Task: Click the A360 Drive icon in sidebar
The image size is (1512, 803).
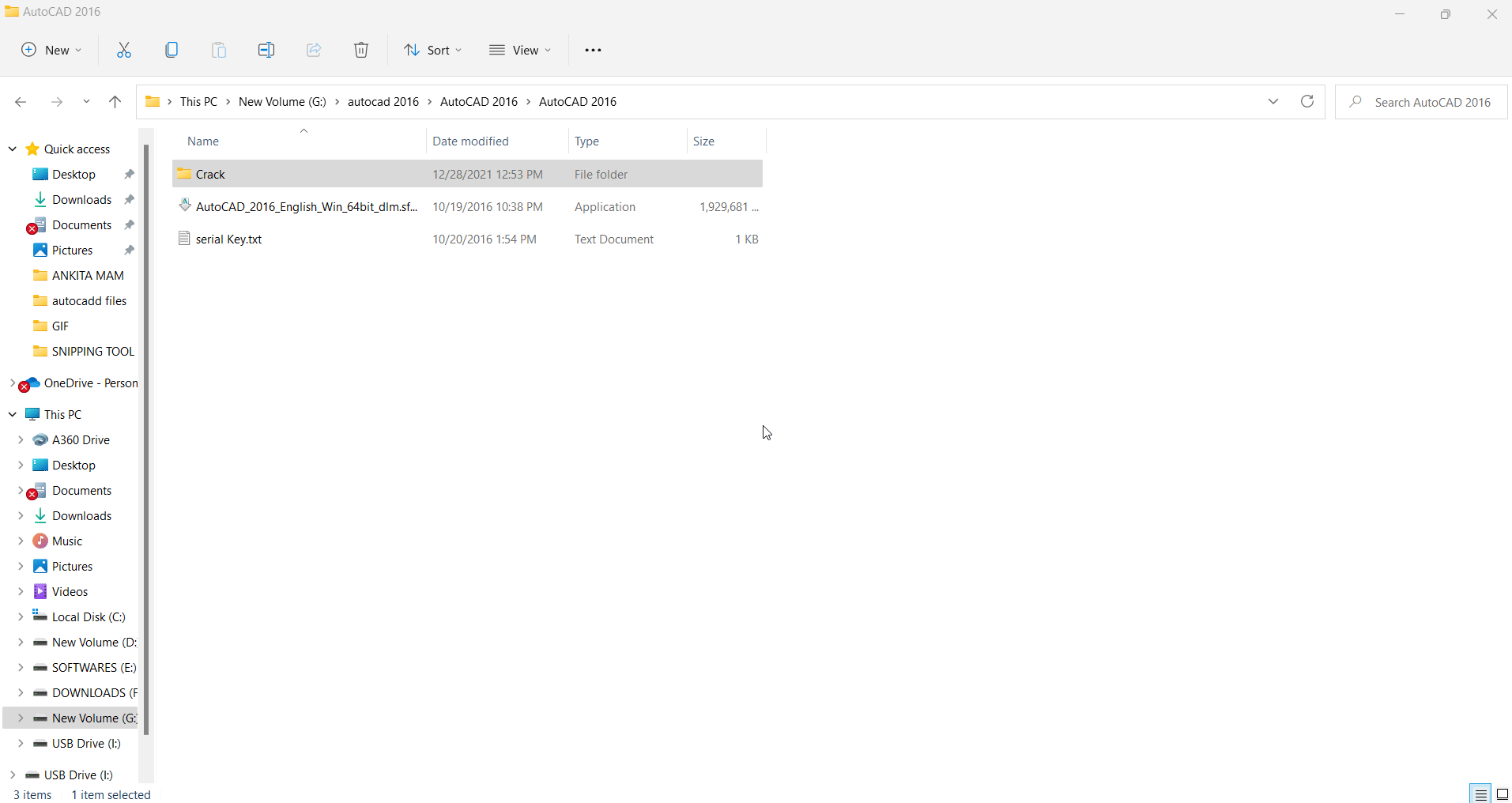Action: coord(40,439)
